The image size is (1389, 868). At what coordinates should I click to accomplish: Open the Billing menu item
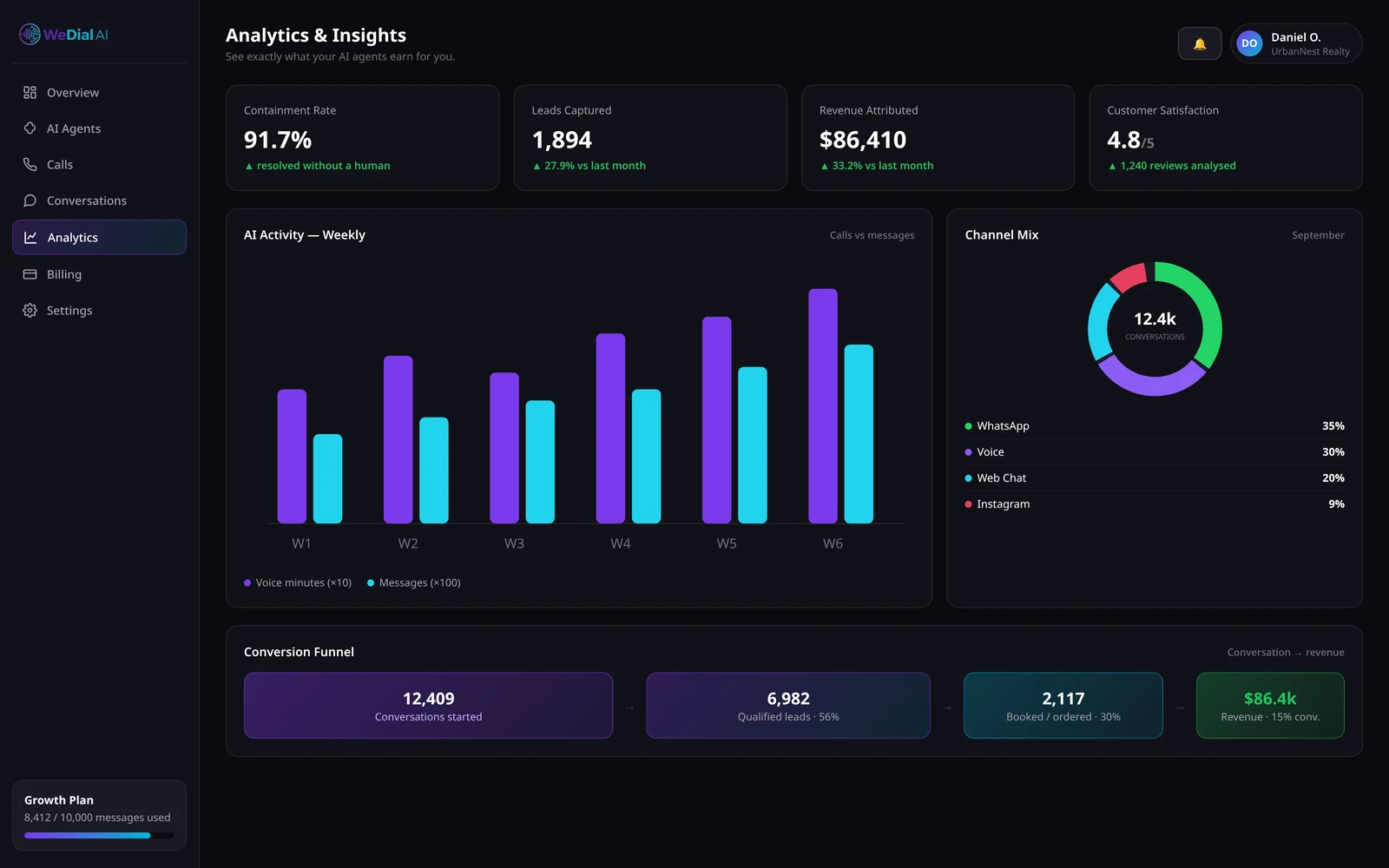click(99, 274)
